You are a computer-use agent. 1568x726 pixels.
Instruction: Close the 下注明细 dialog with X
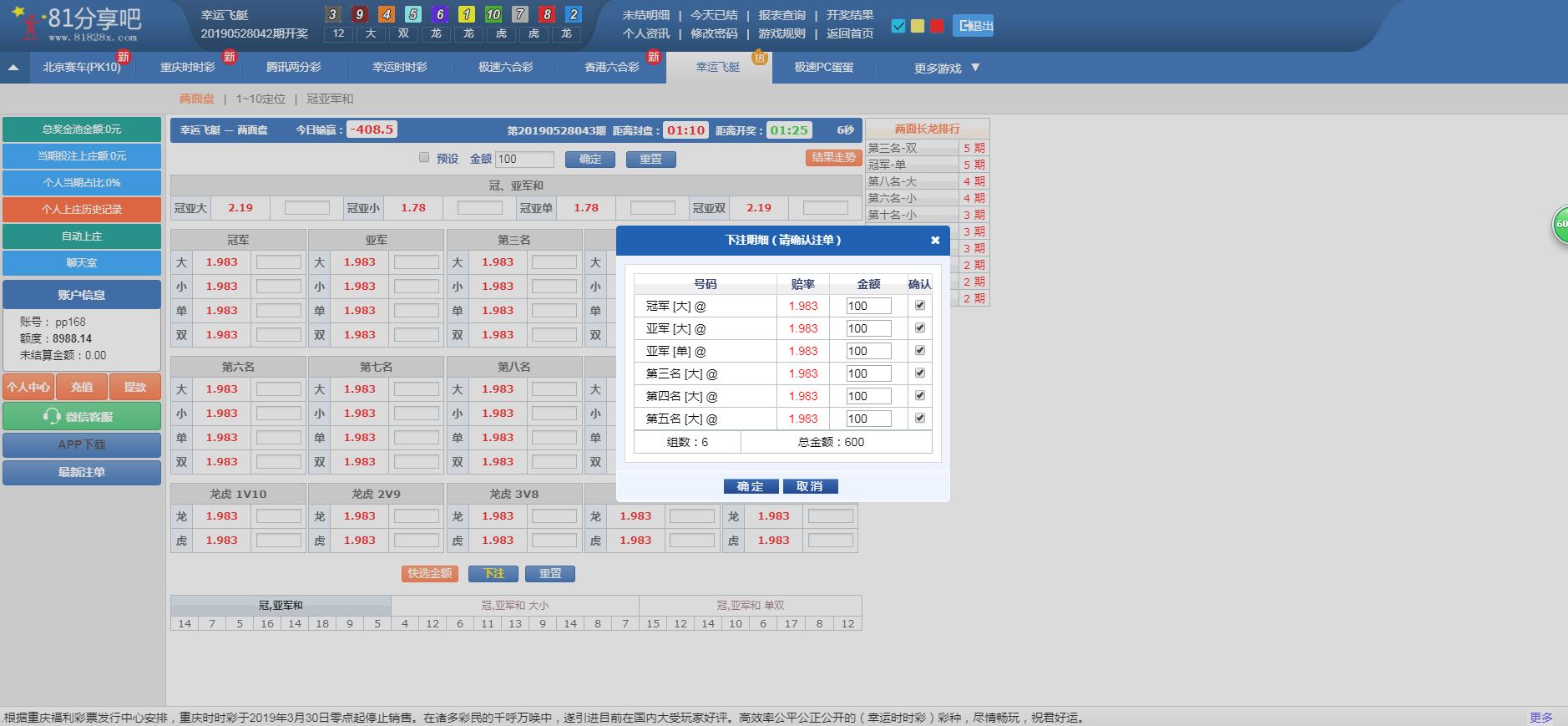935,241
